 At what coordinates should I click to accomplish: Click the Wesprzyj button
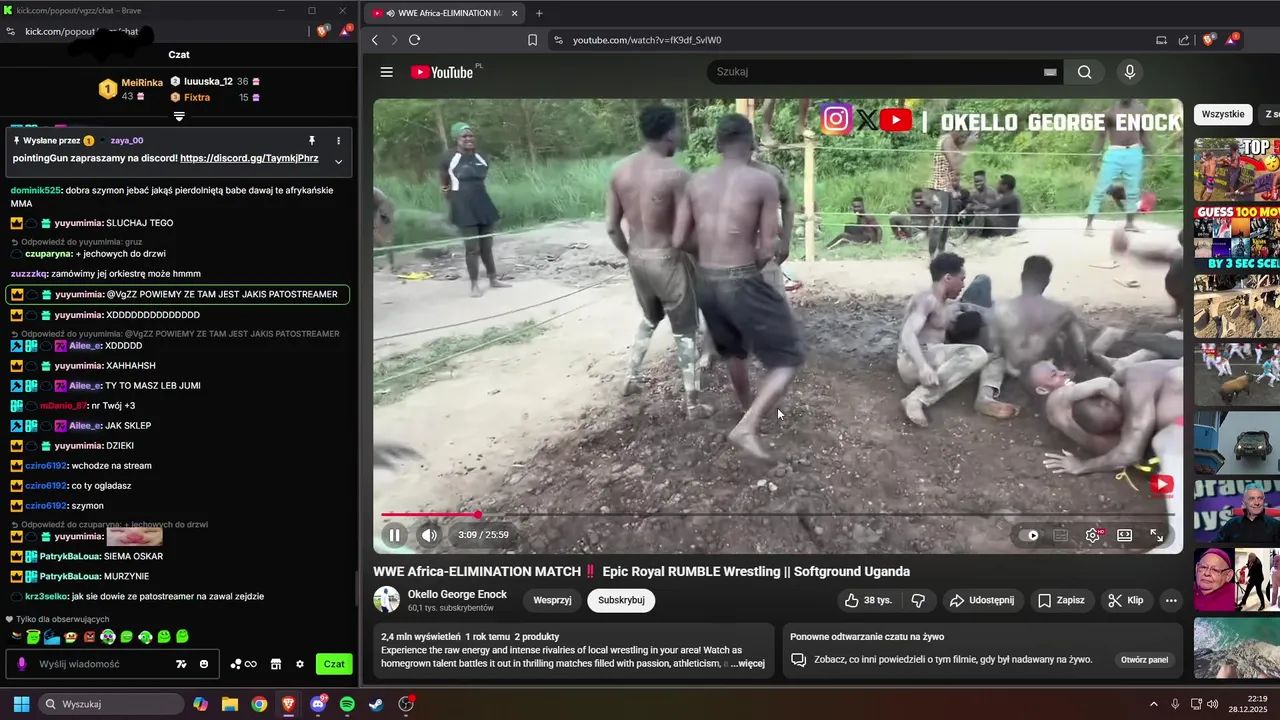point(552,600)
